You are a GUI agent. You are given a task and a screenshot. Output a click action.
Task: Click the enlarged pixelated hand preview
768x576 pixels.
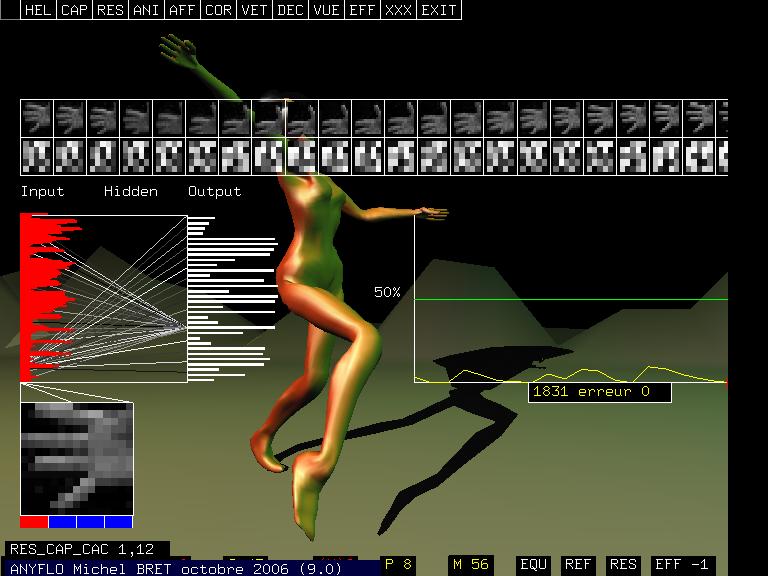pyautogui.click(x=76, y=458)
